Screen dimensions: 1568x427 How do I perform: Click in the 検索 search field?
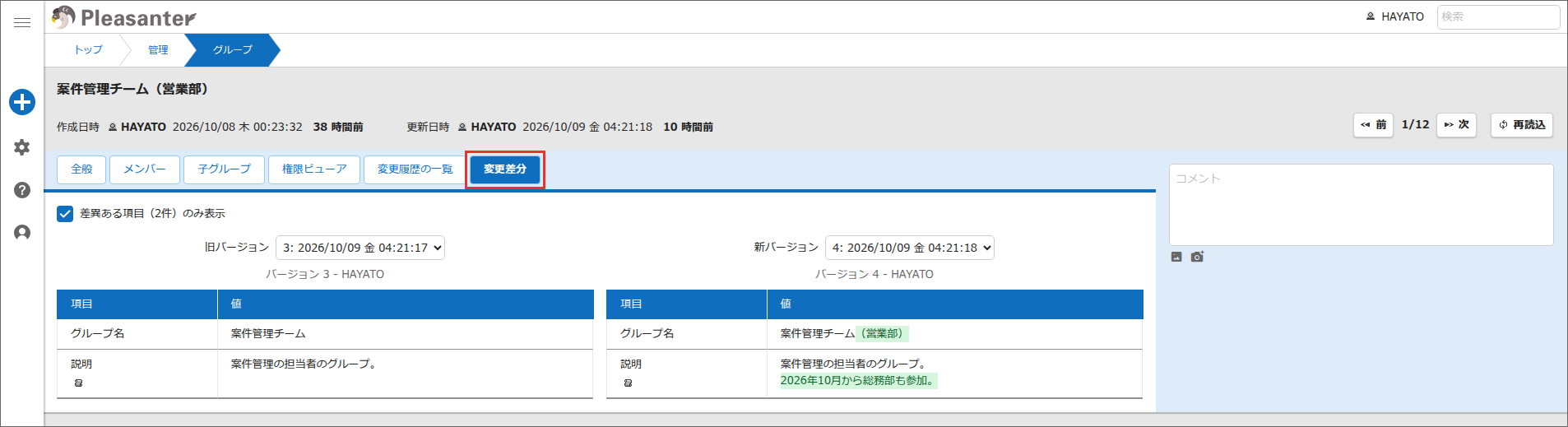coord(1498,16)
